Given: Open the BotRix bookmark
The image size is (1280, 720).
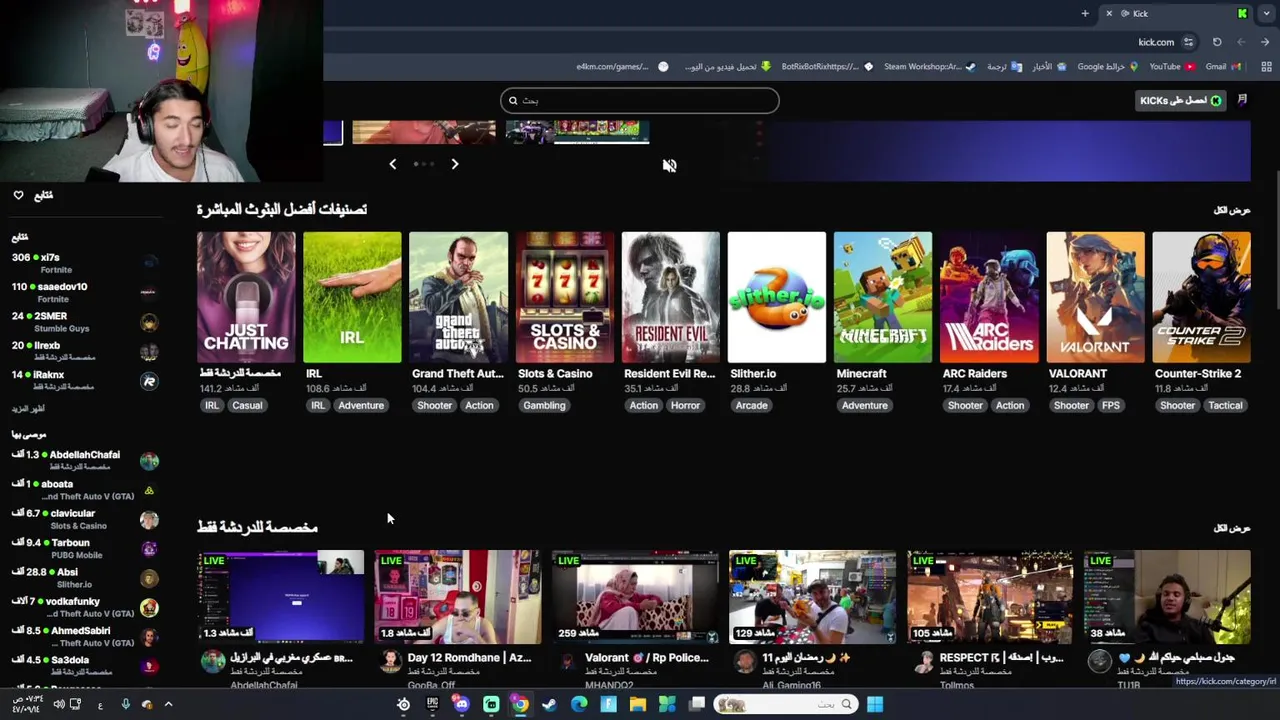Looking at the screenshot, I should 826,67.
